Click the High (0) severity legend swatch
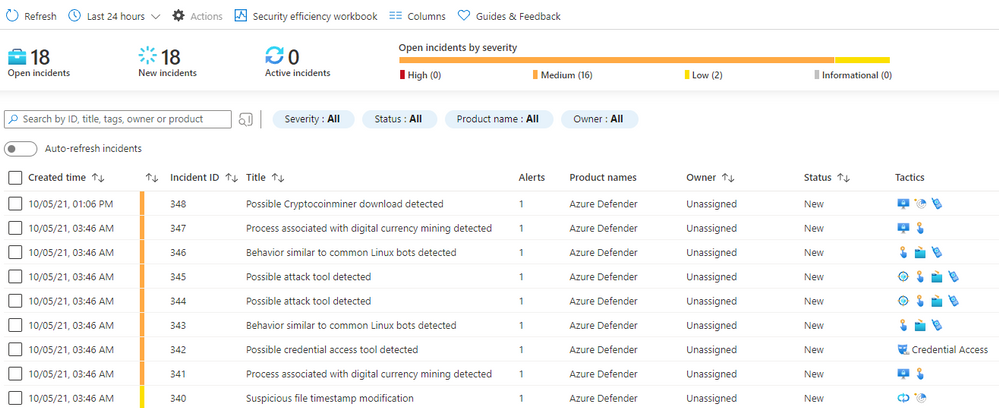The height and width of the screenshot is (408, 999). click(x=402, y=75)
